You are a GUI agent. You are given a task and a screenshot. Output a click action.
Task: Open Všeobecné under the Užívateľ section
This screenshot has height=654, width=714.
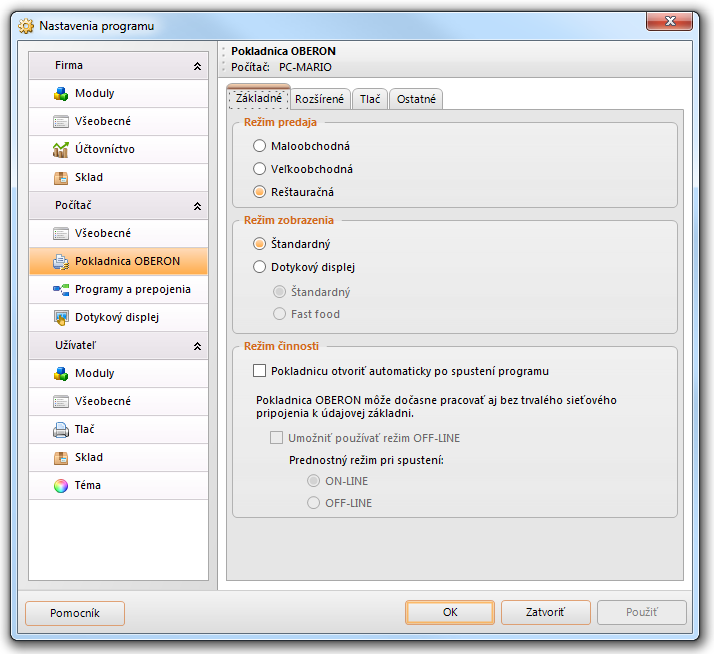102,401
